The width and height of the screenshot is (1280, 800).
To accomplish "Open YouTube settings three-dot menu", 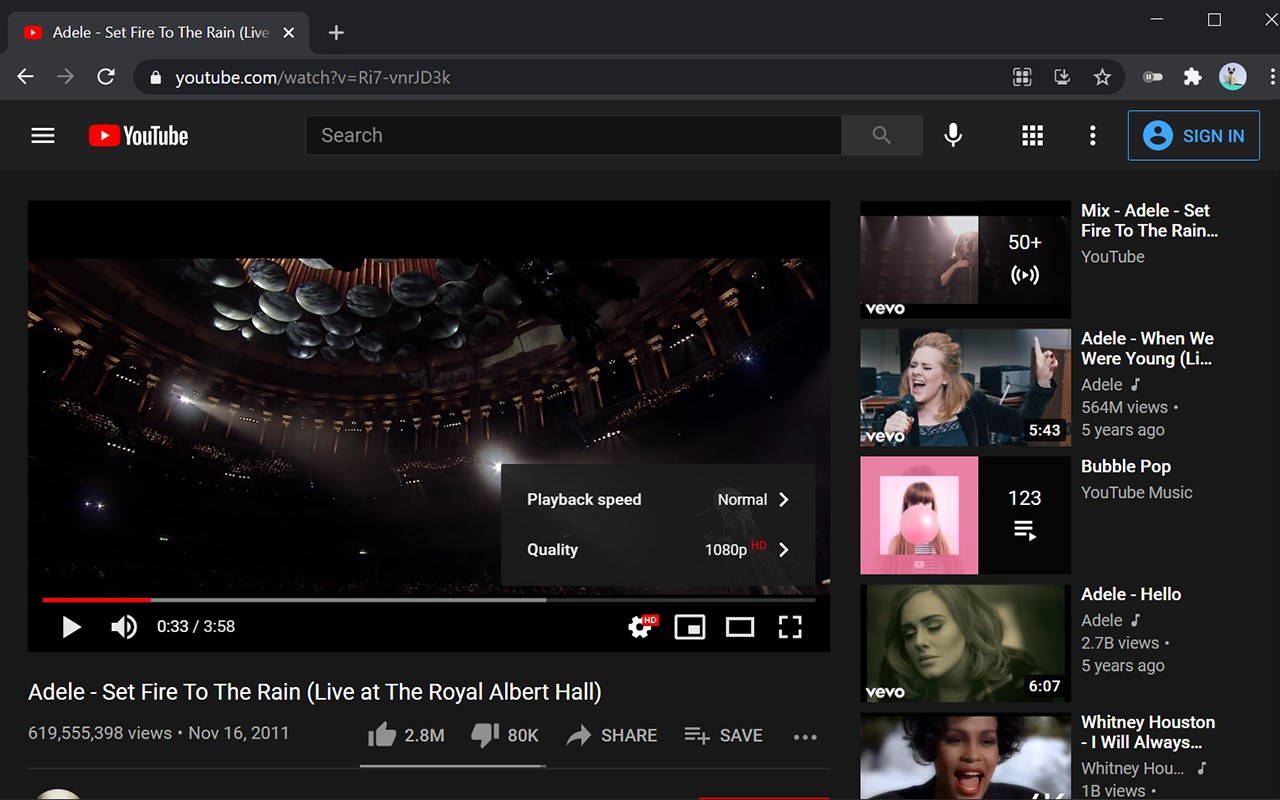I will click(x=1092, y=135).
